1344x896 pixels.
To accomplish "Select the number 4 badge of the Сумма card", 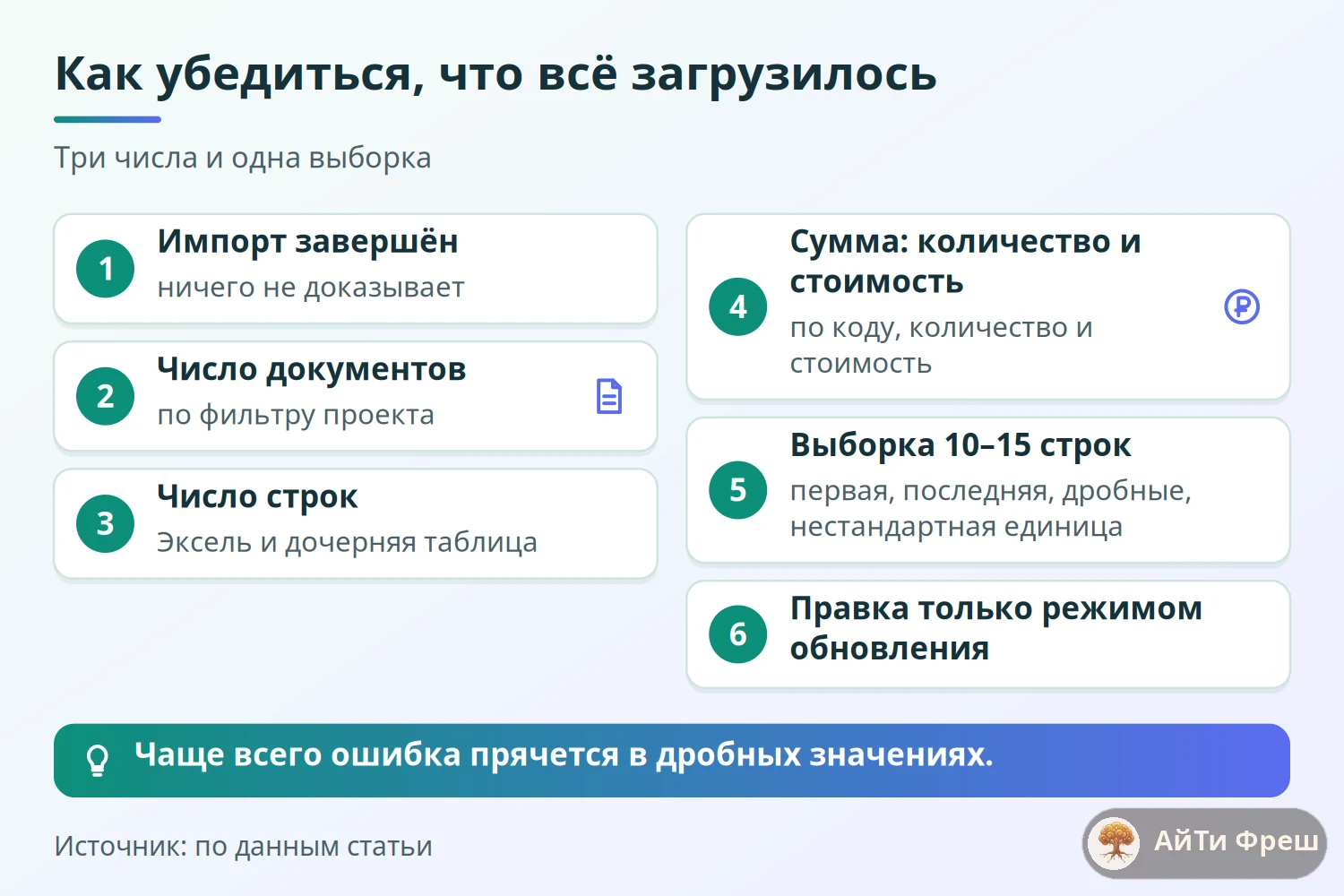I will click(738, 306).
